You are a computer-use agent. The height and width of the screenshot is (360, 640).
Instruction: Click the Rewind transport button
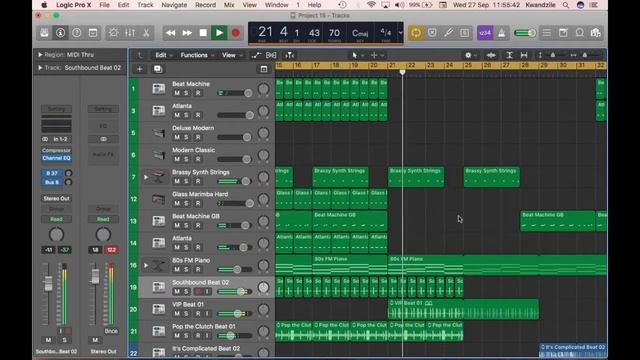pos(171,33)
